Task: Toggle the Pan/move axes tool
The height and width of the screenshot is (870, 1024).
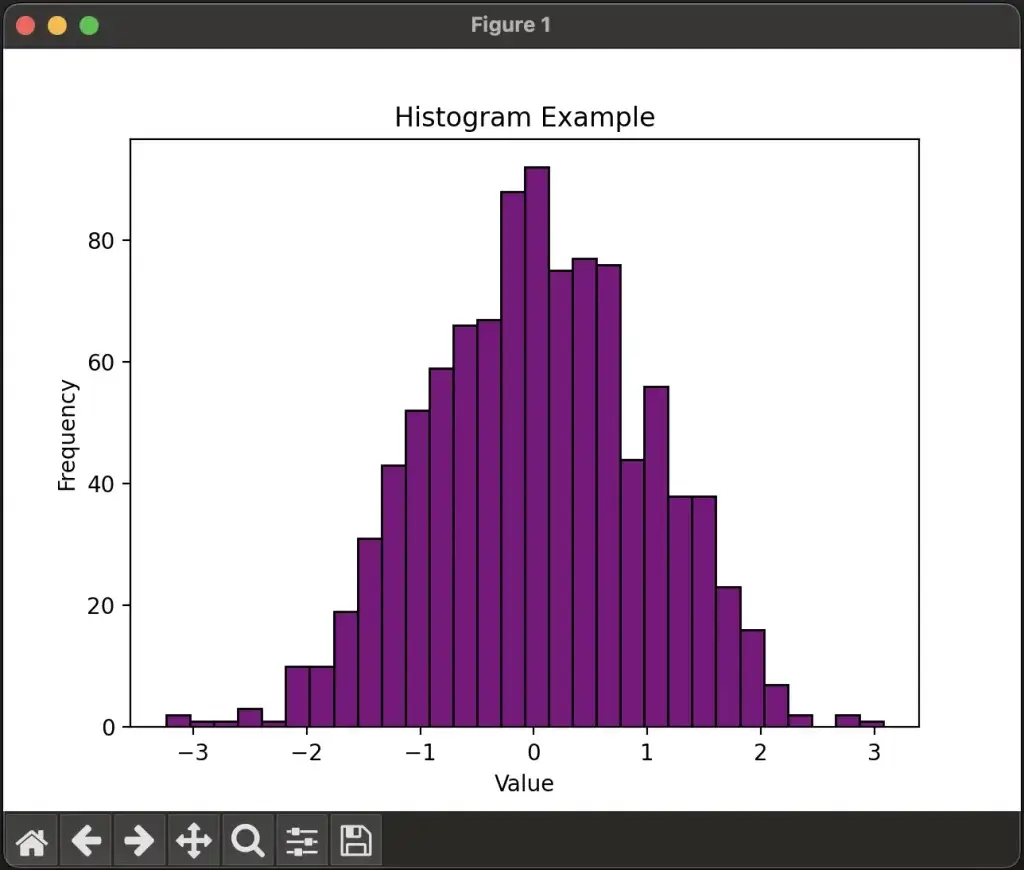Action: (193, 841)
